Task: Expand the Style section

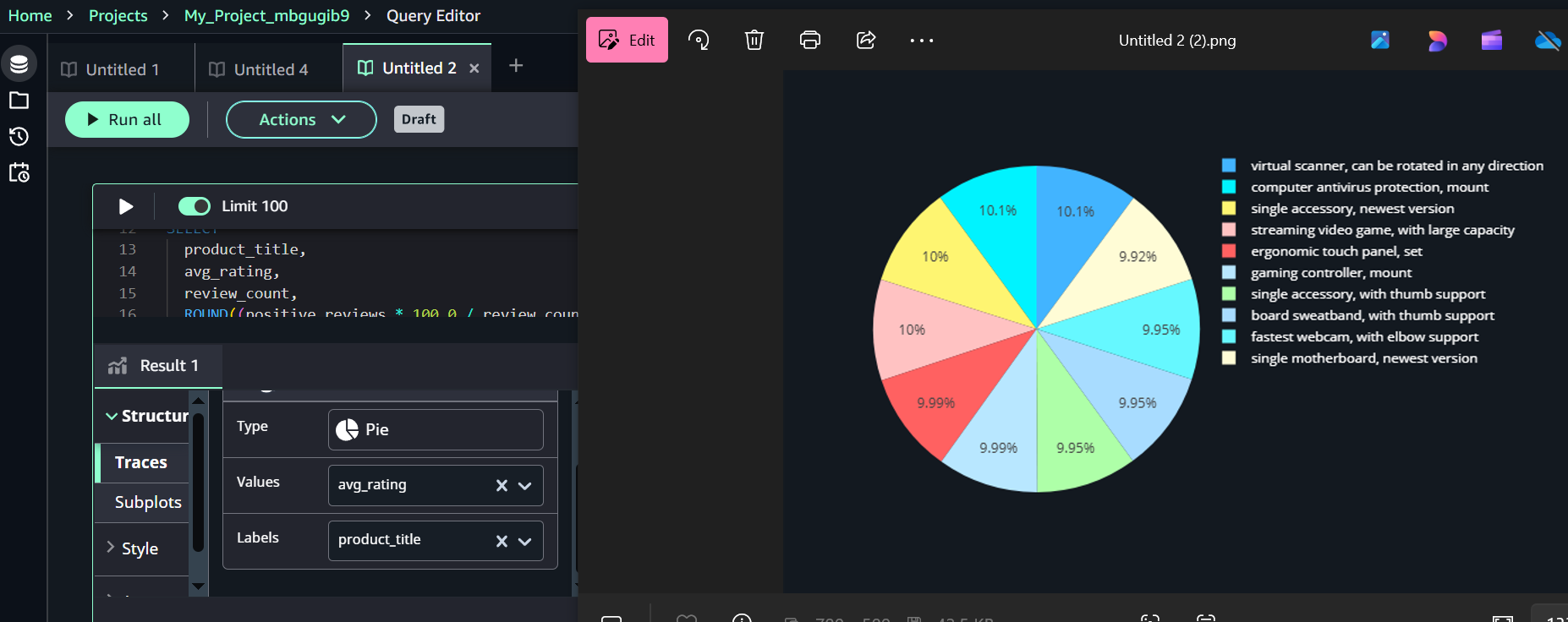Action: [133, 548]
